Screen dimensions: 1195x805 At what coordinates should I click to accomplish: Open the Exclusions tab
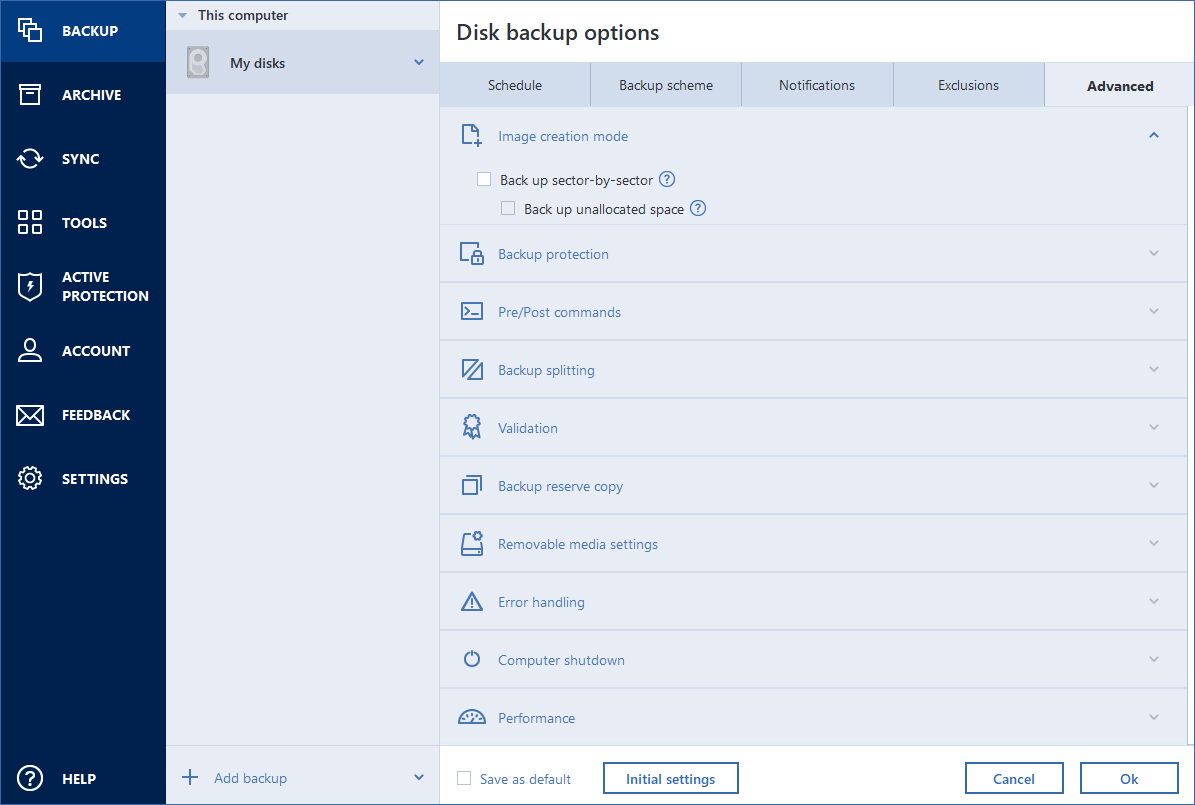[x=968, y=86]
